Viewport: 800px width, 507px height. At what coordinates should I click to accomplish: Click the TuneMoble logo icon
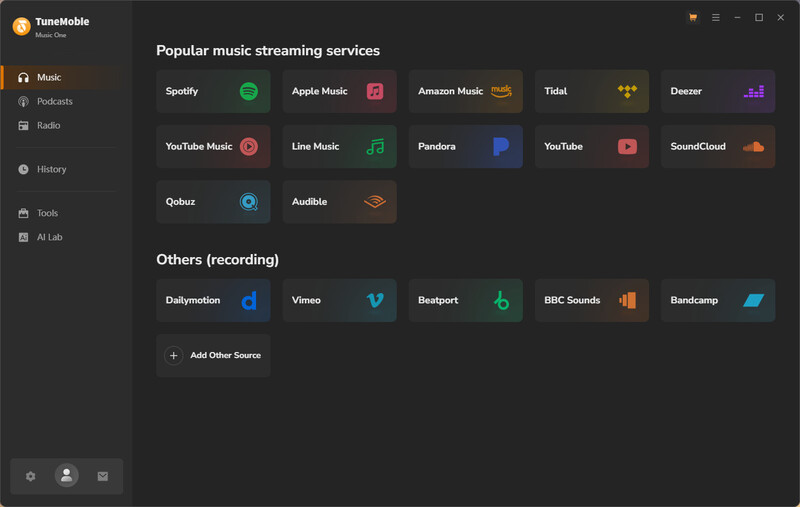[x=21, y=27]
